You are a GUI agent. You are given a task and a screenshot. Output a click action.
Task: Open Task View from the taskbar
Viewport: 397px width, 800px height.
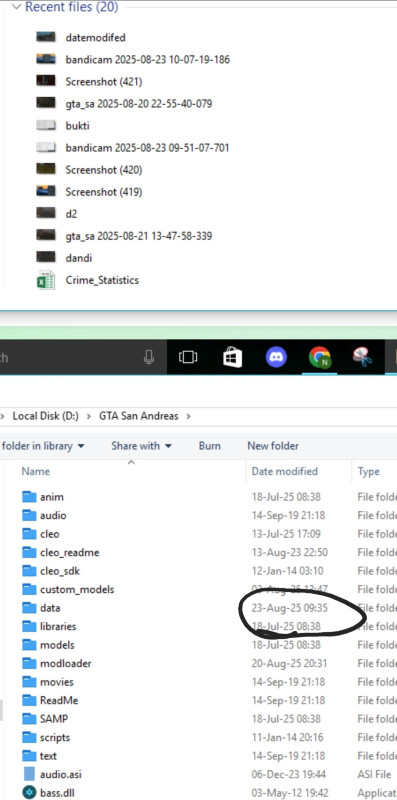(188, 357)
